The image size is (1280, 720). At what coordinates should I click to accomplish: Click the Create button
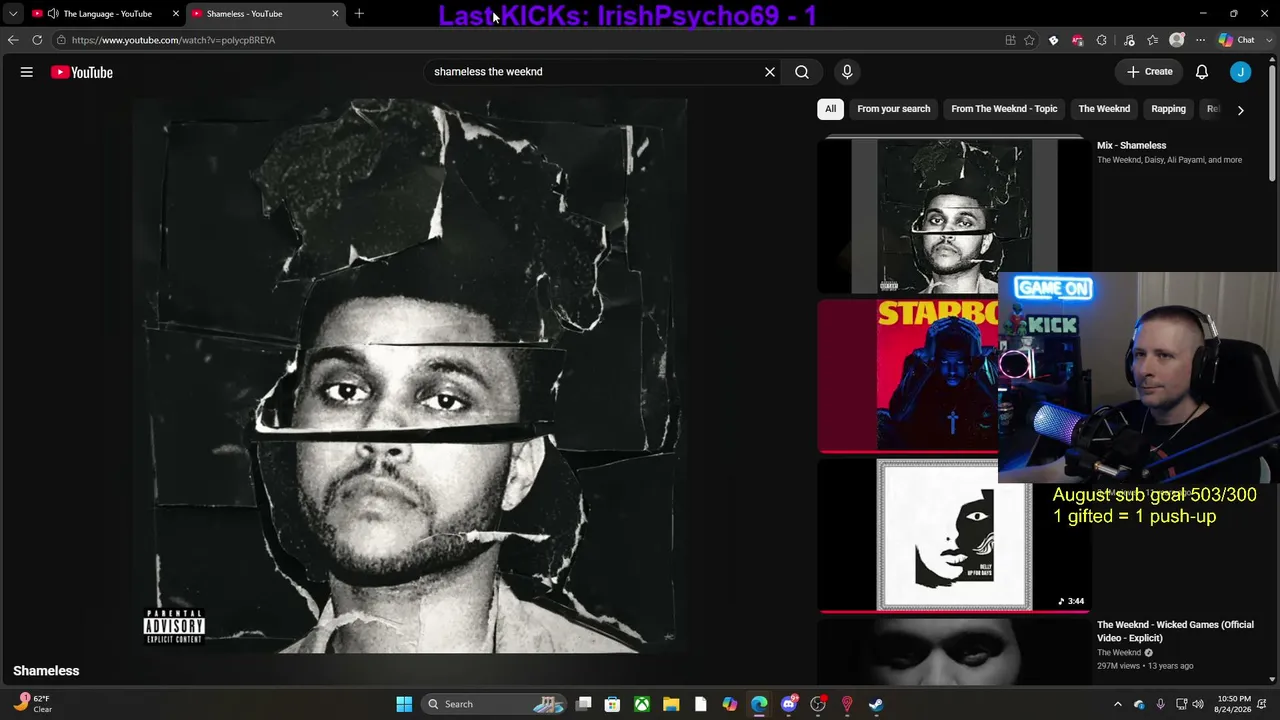[1150, 72]
